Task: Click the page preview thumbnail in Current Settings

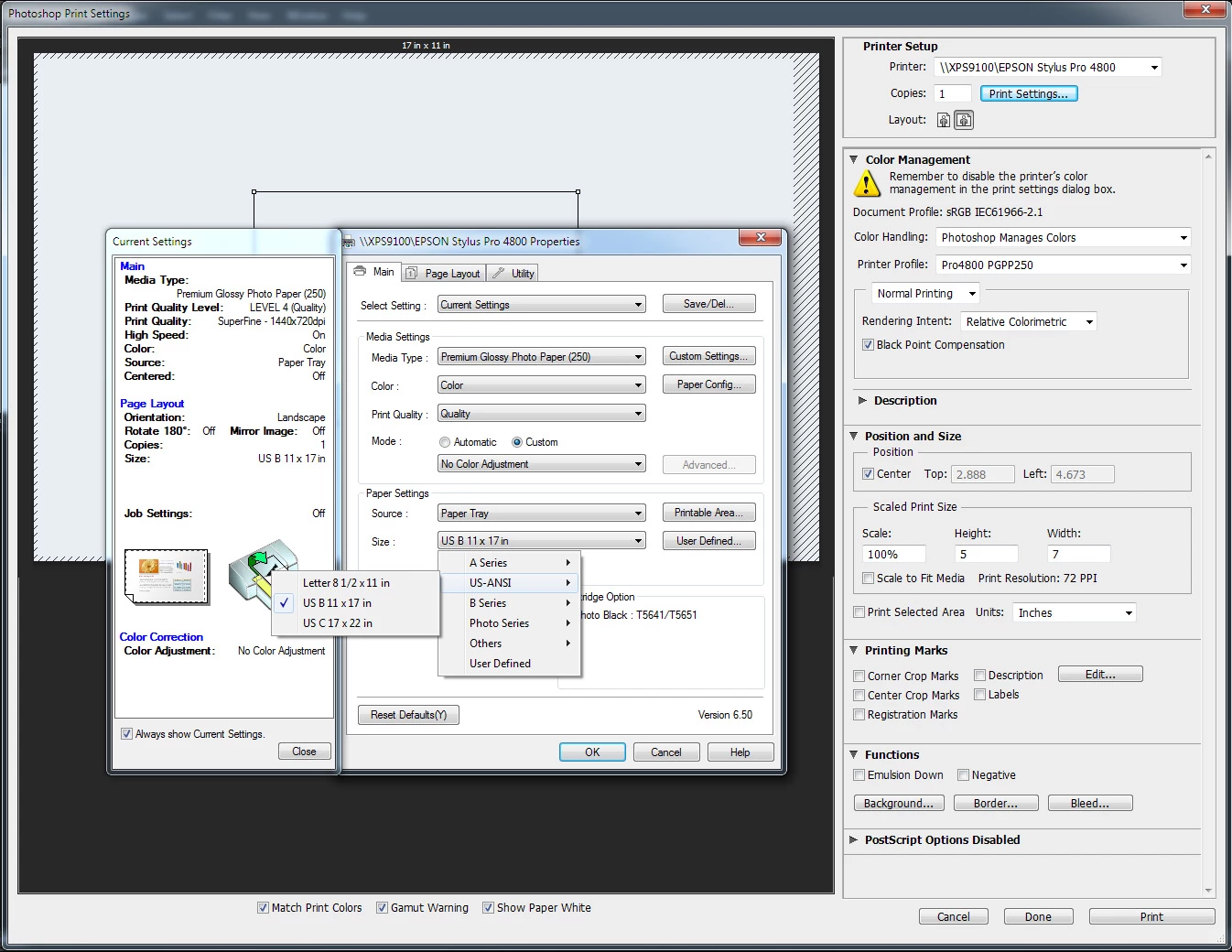Action: click(x=167, y=577)
